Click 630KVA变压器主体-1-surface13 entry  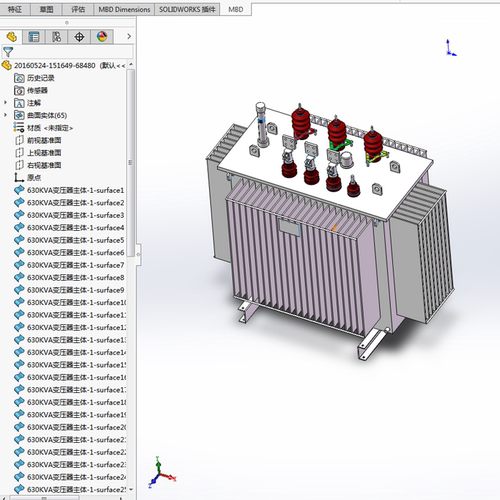[x=70, y=340]
